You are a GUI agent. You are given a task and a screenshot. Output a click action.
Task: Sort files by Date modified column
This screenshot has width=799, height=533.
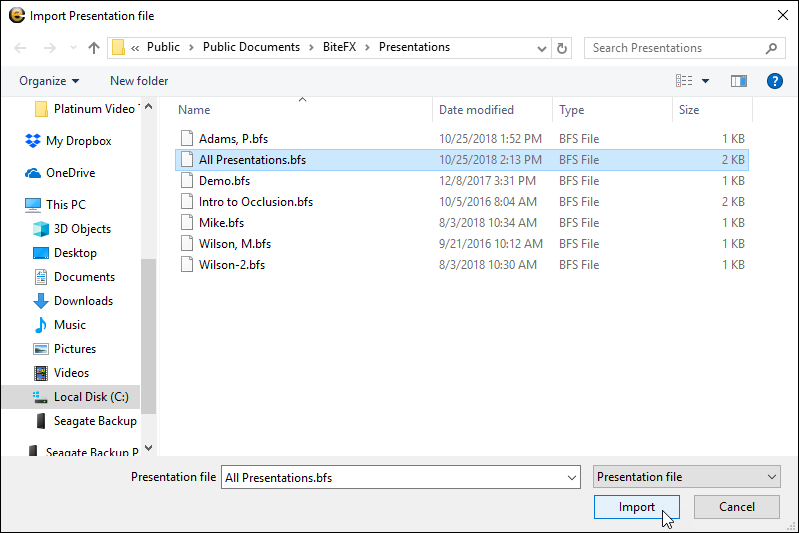tap(476, 110)
